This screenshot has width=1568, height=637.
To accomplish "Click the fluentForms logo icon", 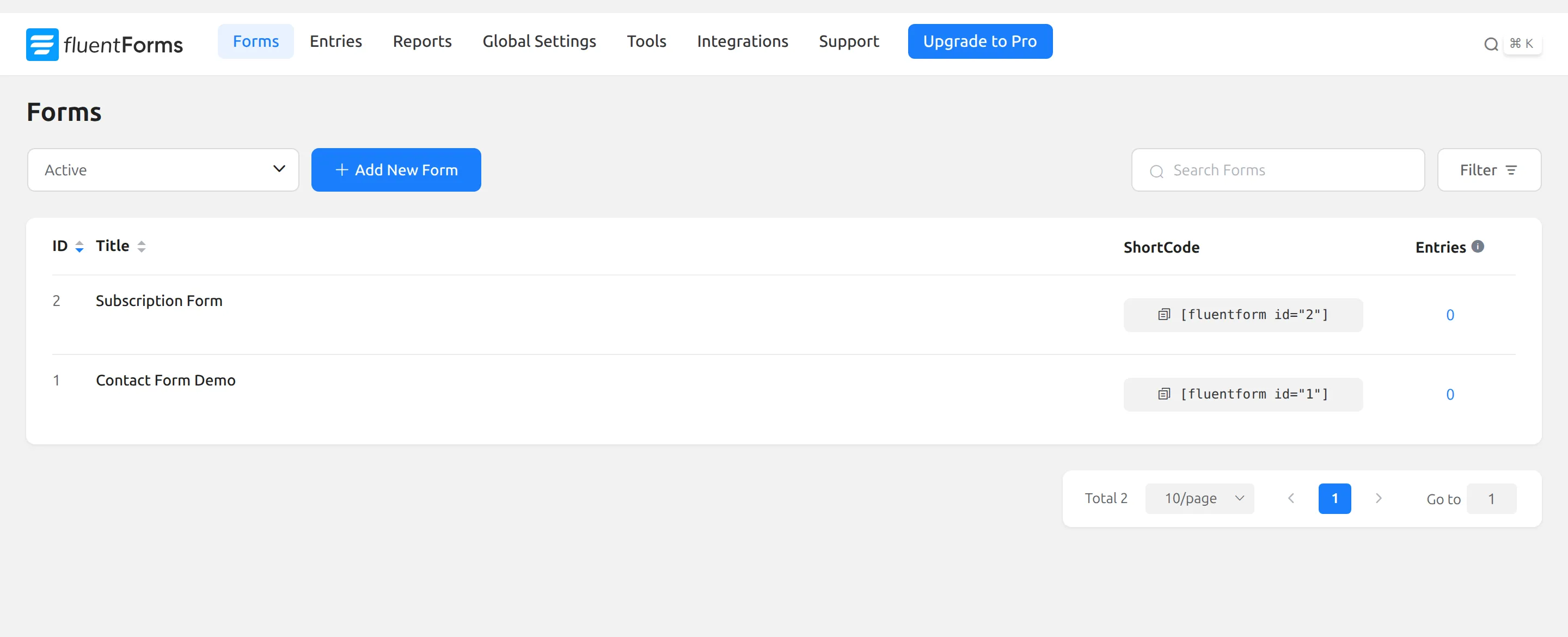I will point(42,45).
